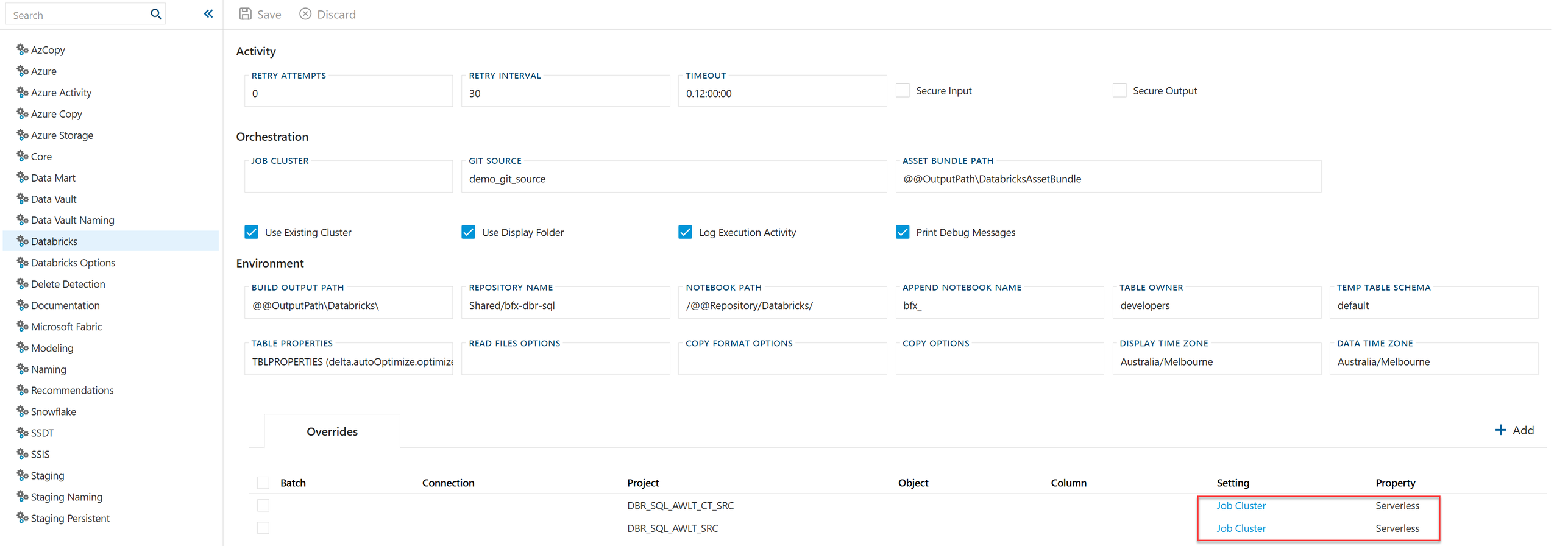Click the search magnifier icon
The width and height of the screenshot is (1568, 546).
pos(156,14)
